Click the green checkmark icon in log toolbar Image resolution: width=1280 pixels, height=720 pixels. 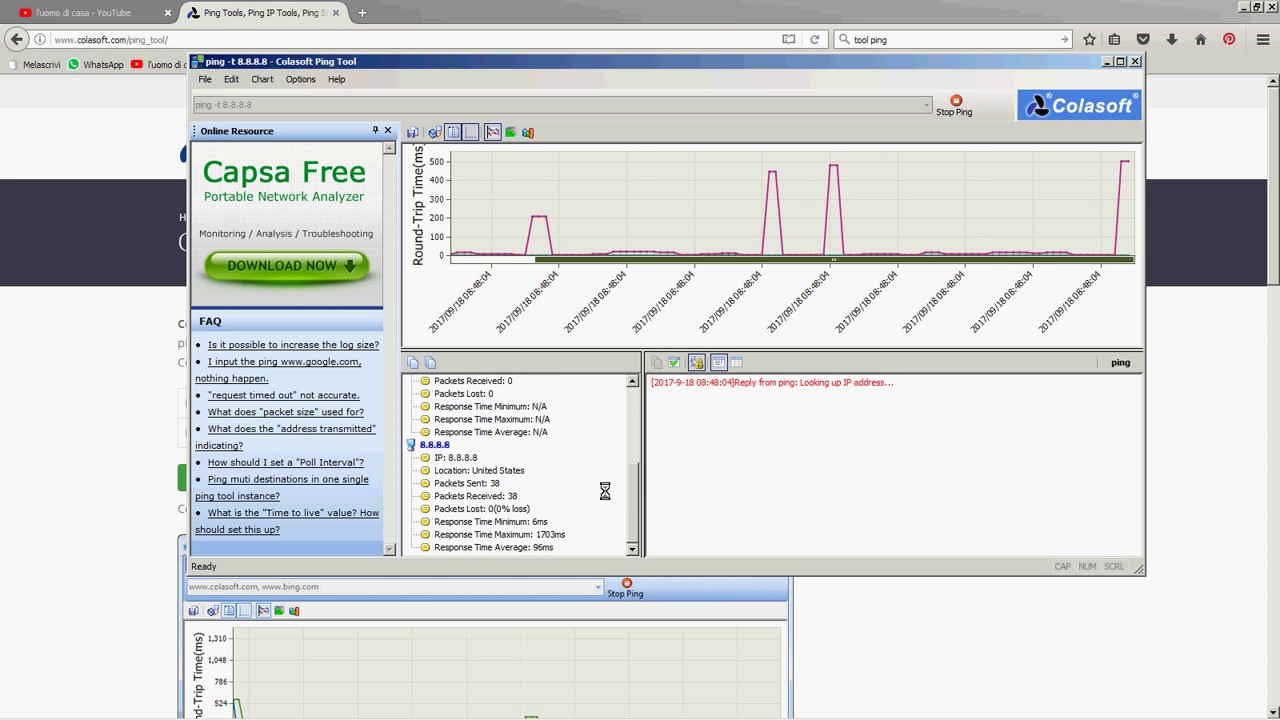coord(674,363)
